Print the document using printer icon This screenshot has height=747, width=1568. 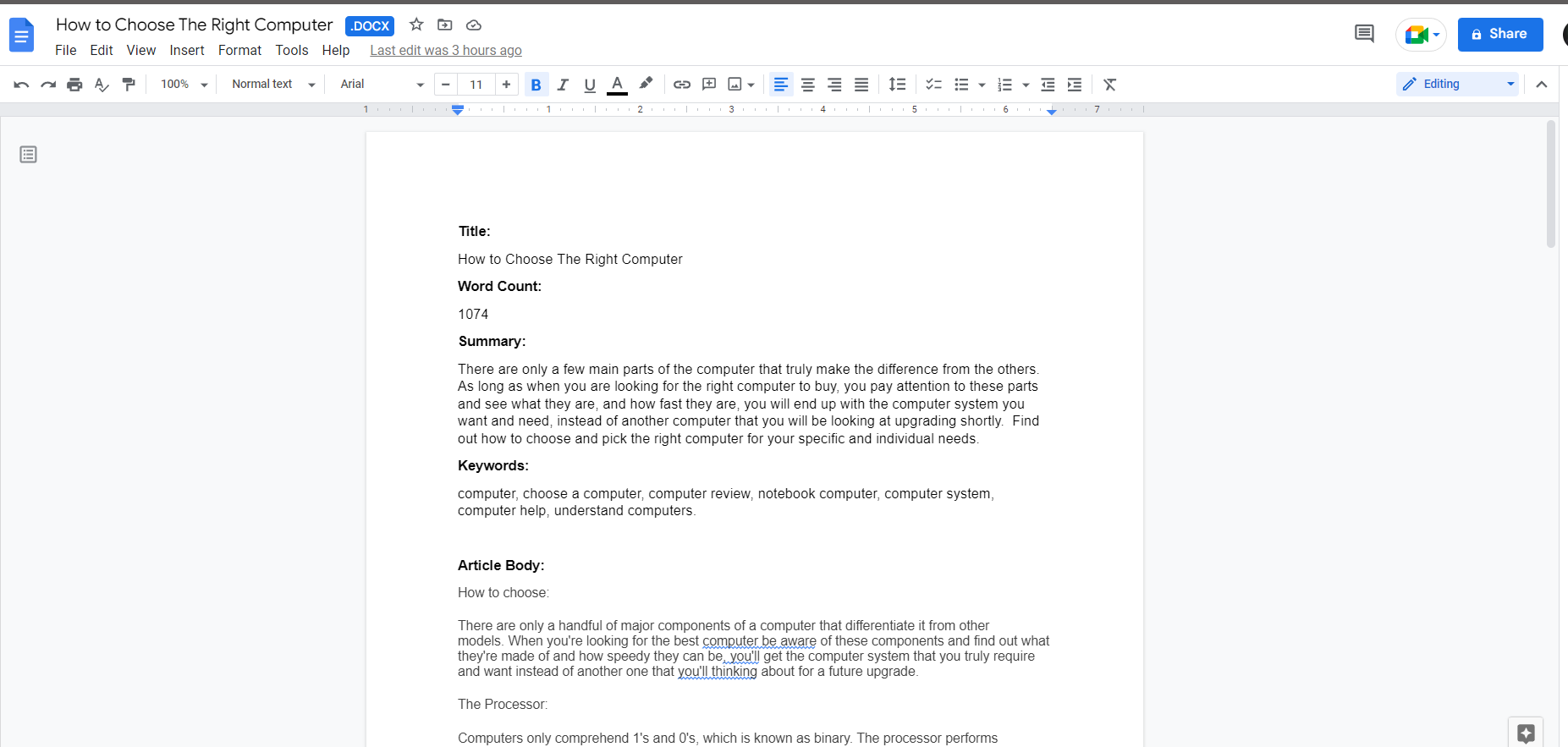point(74,85)
